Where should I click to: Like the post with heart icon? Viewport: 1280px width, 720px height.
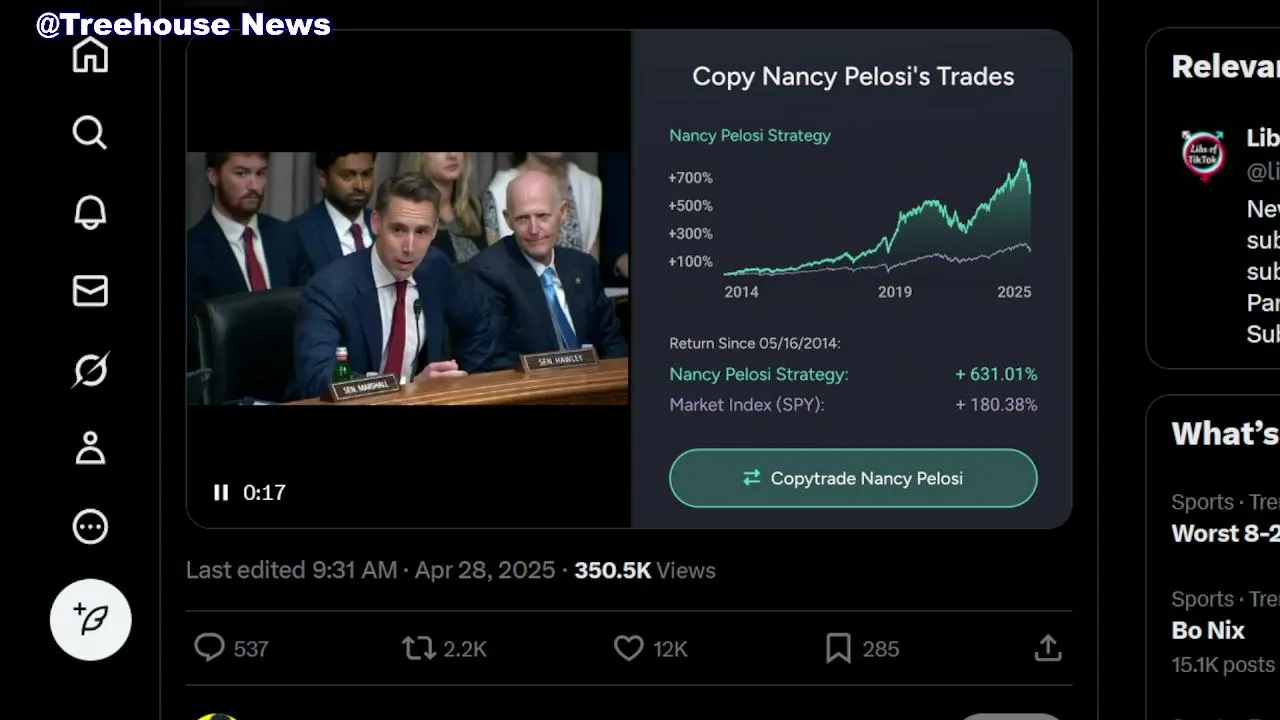tap(628, 648)
